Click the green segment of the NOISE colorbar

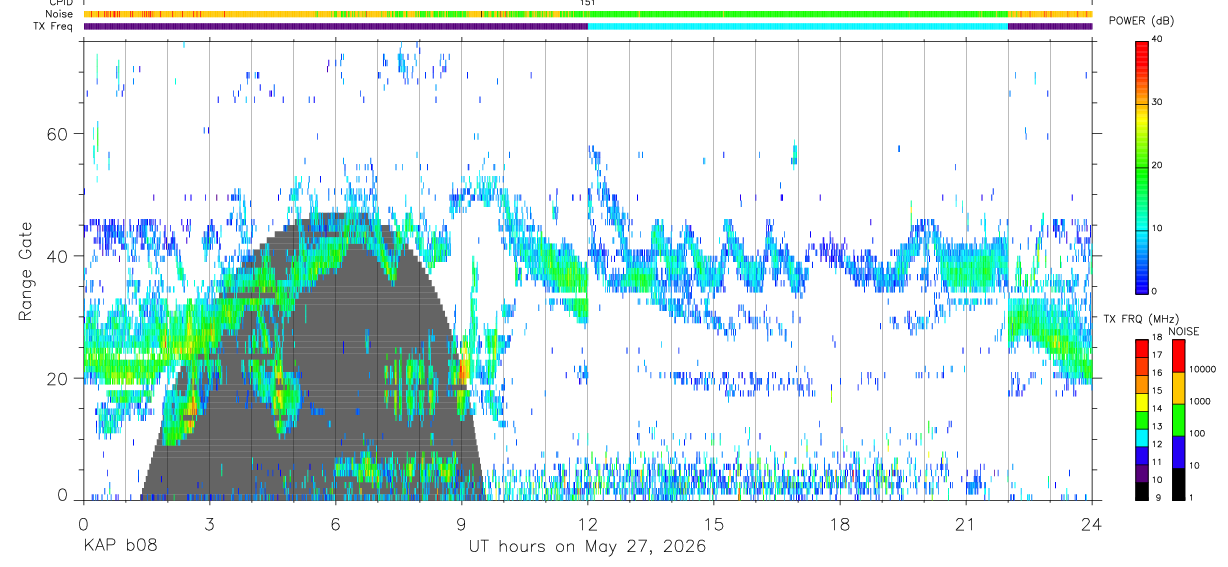click(x=1178, y=420)
